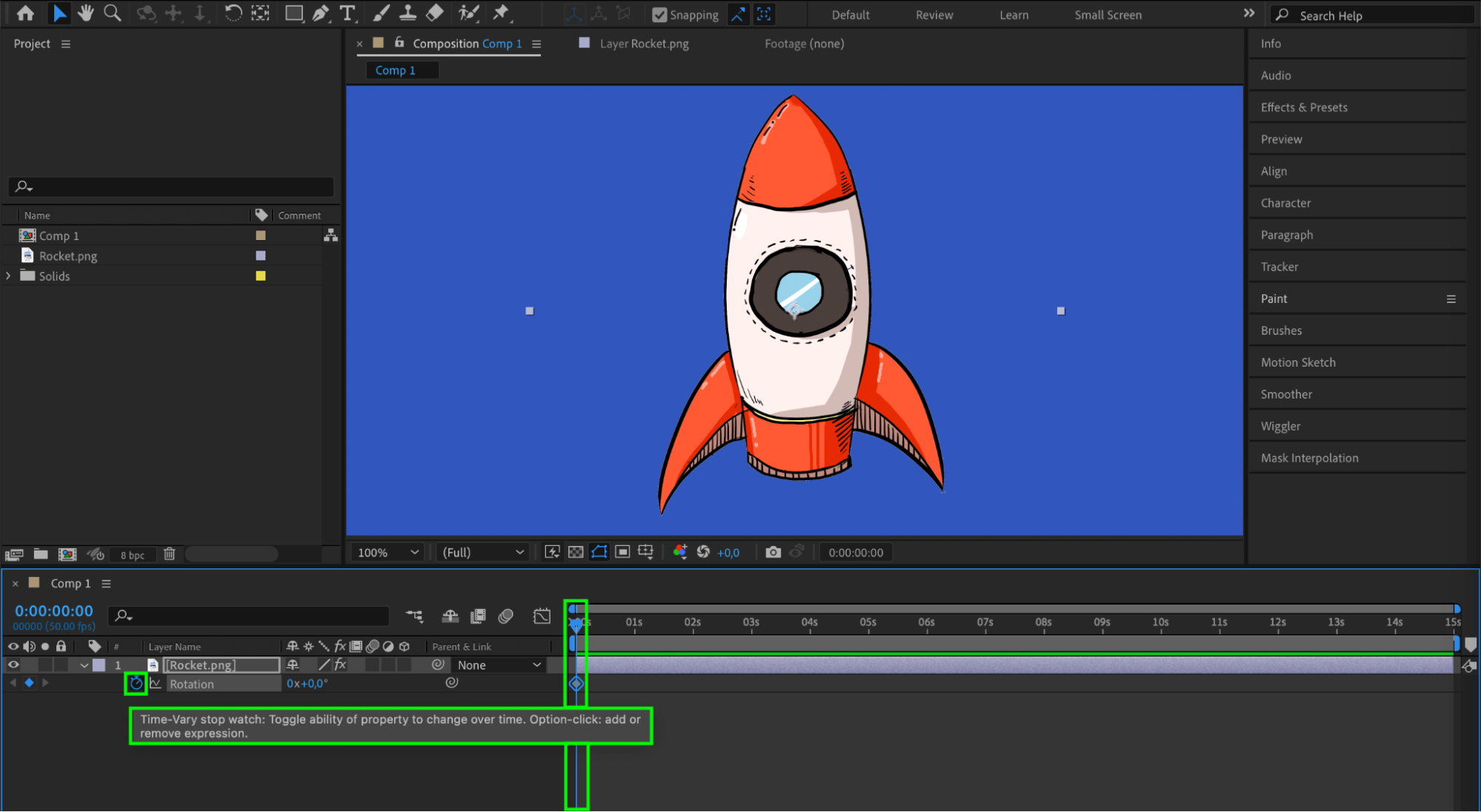Click the yellow Solids label swatch

pos(261,276)
